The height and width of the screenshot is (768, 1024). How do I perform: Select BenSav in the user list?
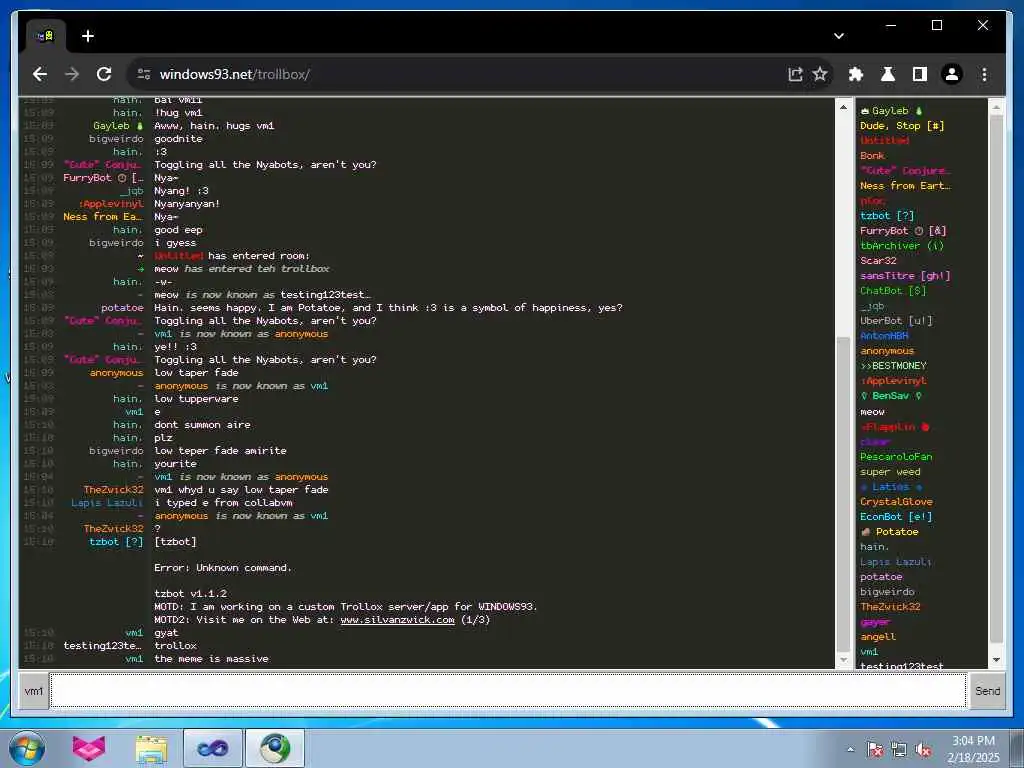click(891, 396)
